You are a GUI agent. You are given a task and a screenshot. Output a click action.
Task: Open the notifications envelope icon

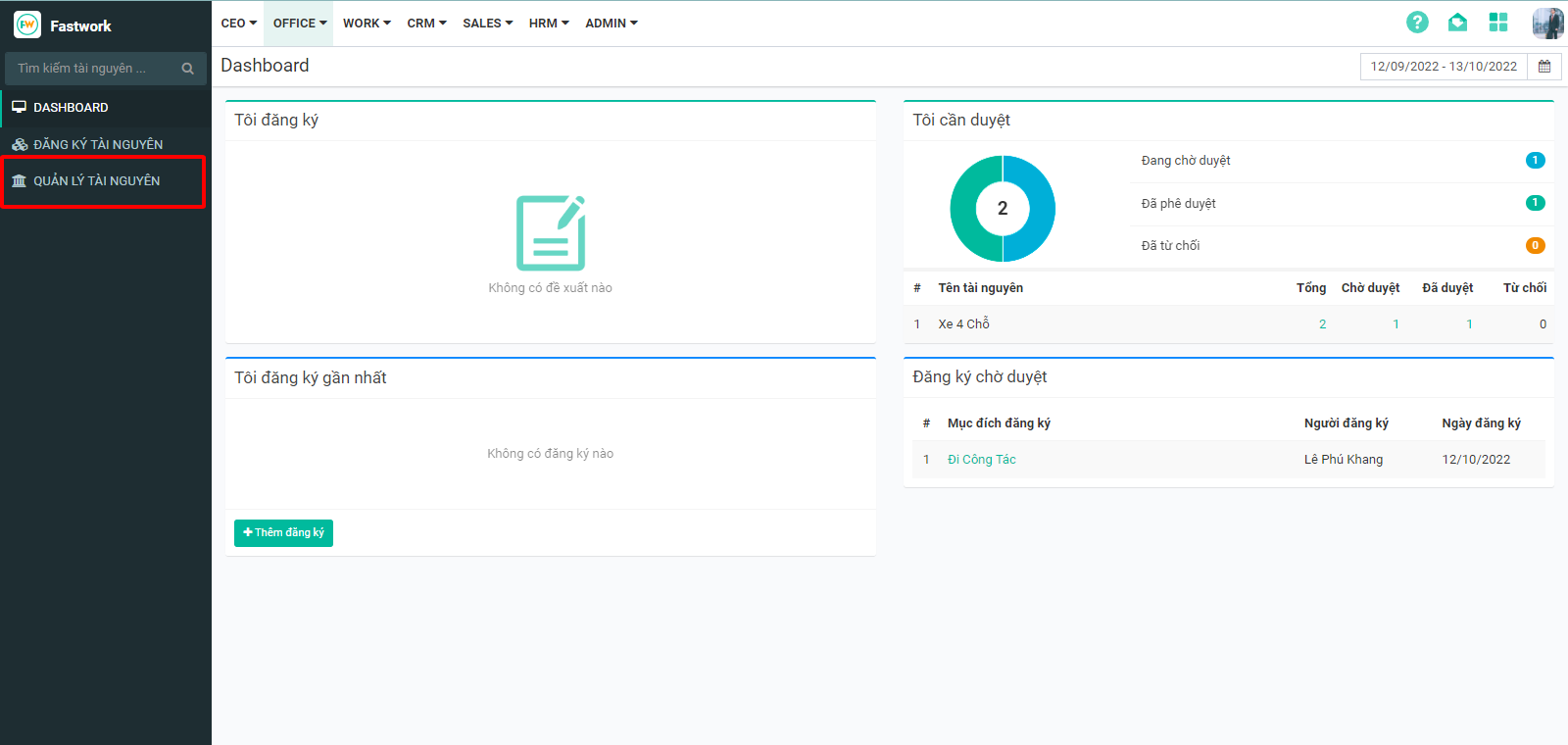coord(1457,23)
